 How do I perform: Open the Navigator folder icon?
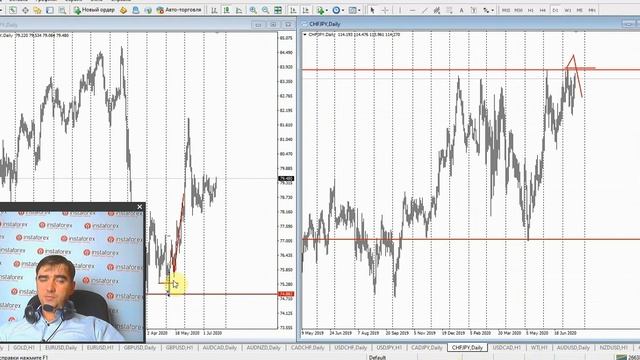coord(37,10)
